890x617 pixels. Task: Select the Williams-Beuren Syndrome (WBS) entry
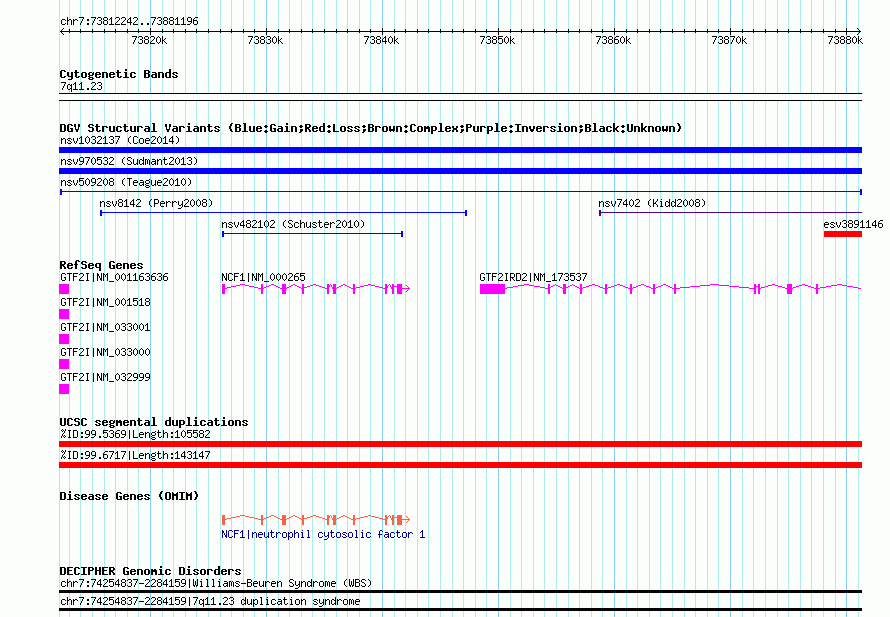[x=216, y=584]
